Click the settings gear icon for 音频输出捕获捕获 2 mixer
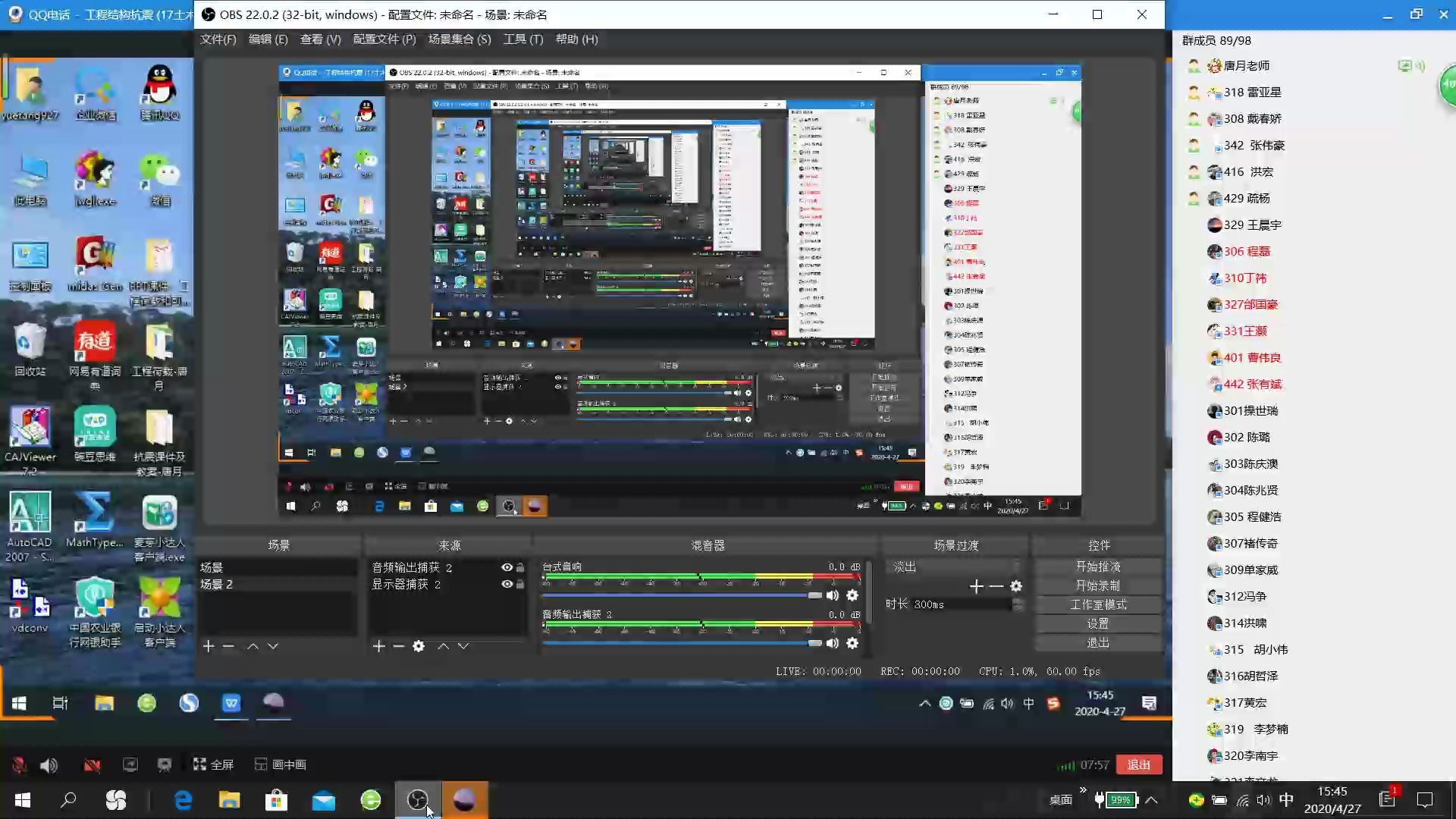The width and height of the screenshot is (1456, 819). point(853,643)
